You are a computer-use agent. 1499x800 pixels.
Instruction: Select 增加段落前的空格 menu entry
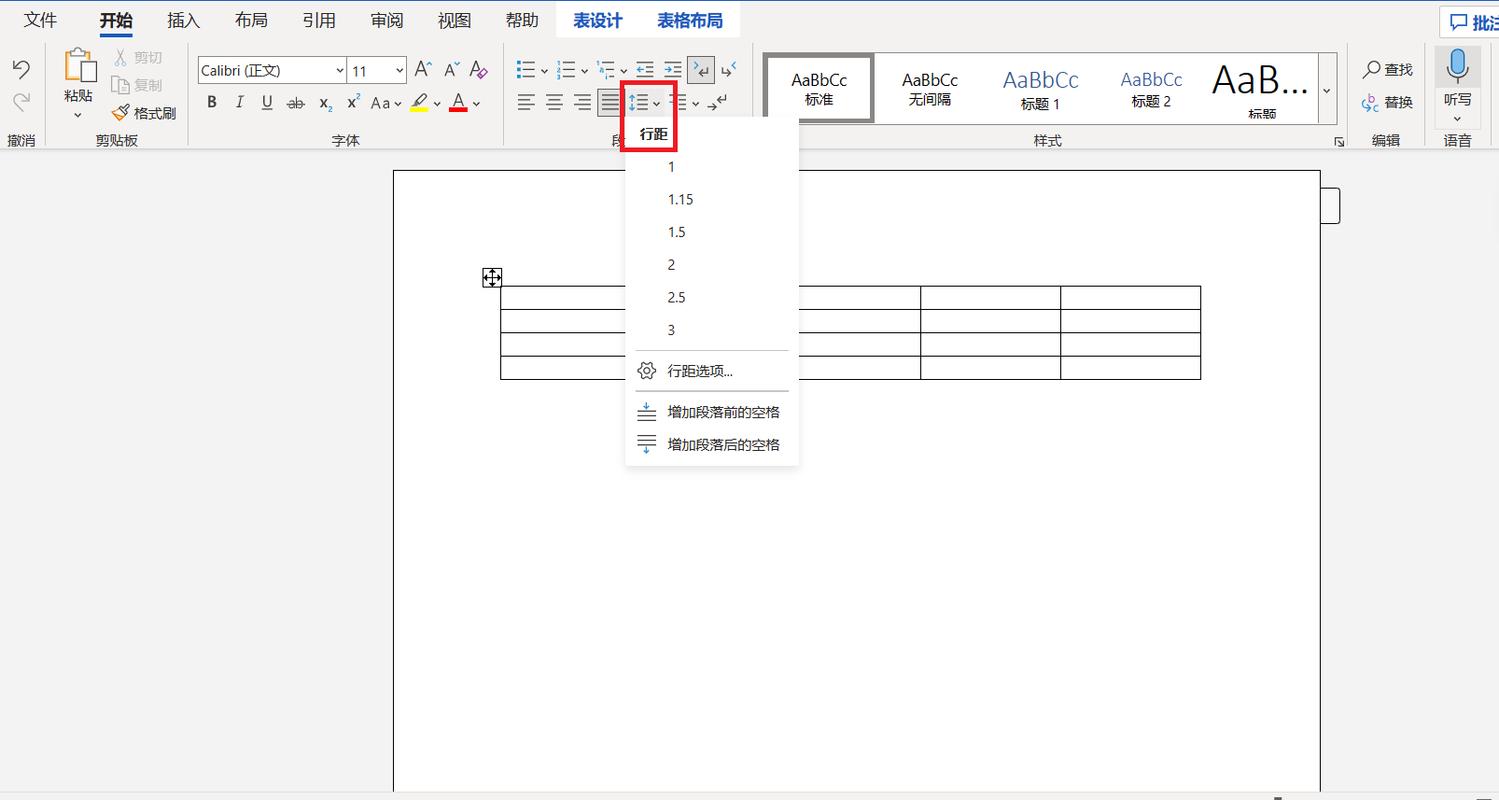click(x=711, y=412)
